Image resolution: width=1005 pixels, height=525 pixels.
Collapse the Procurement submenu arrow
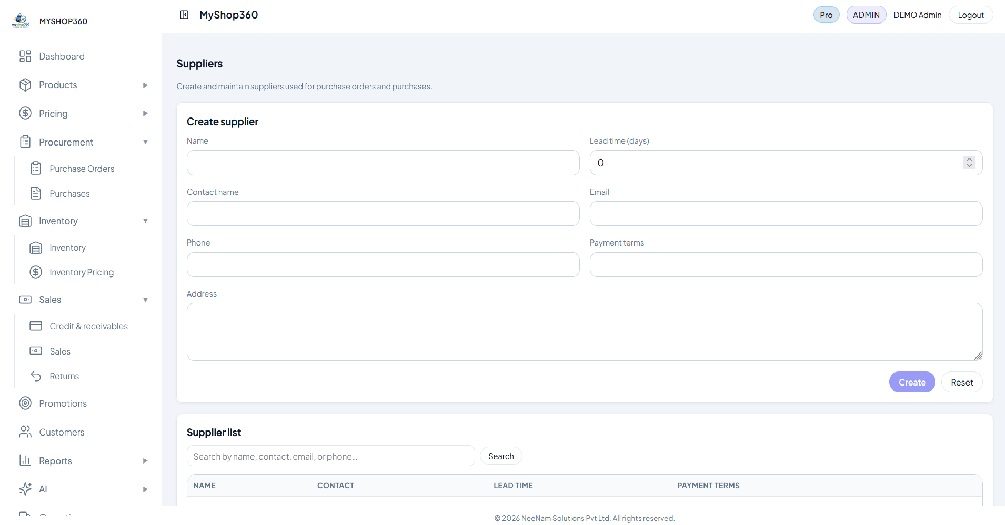pyautogui.click(x=145, y=142)
